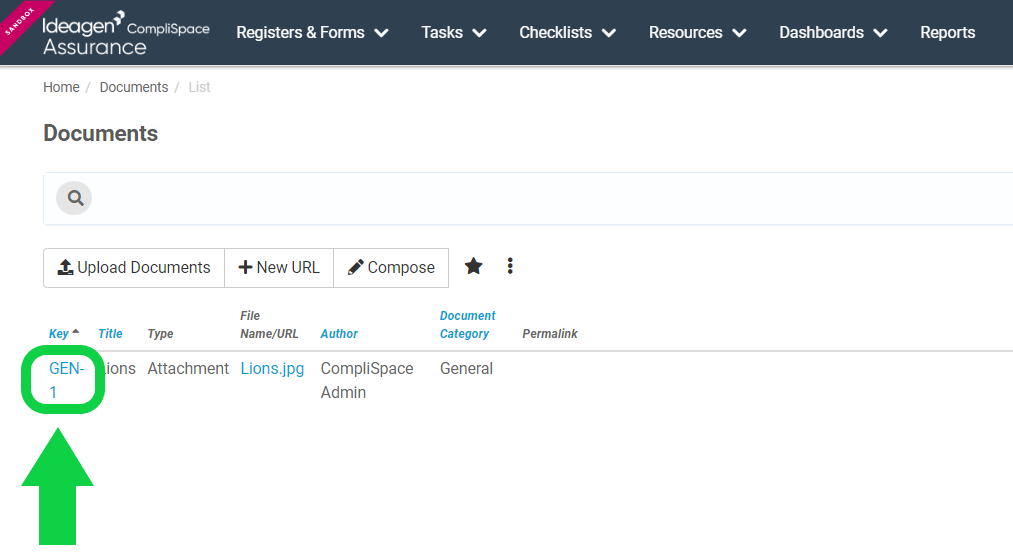Image resolution: width=1013 pixels, height=559 pixels.
Task: Click the star favorites icon
Action: point(474,266)
